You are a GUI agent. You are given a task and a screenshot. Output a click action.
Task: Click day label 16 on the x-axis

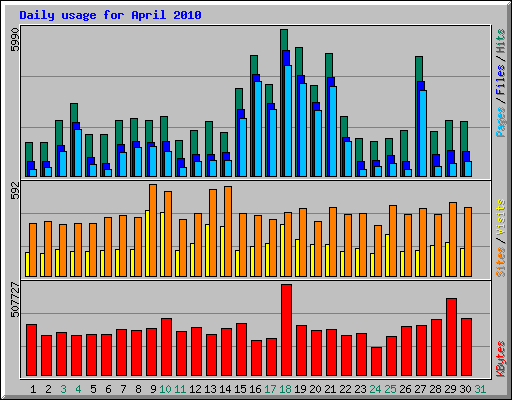tap(255, 389)
